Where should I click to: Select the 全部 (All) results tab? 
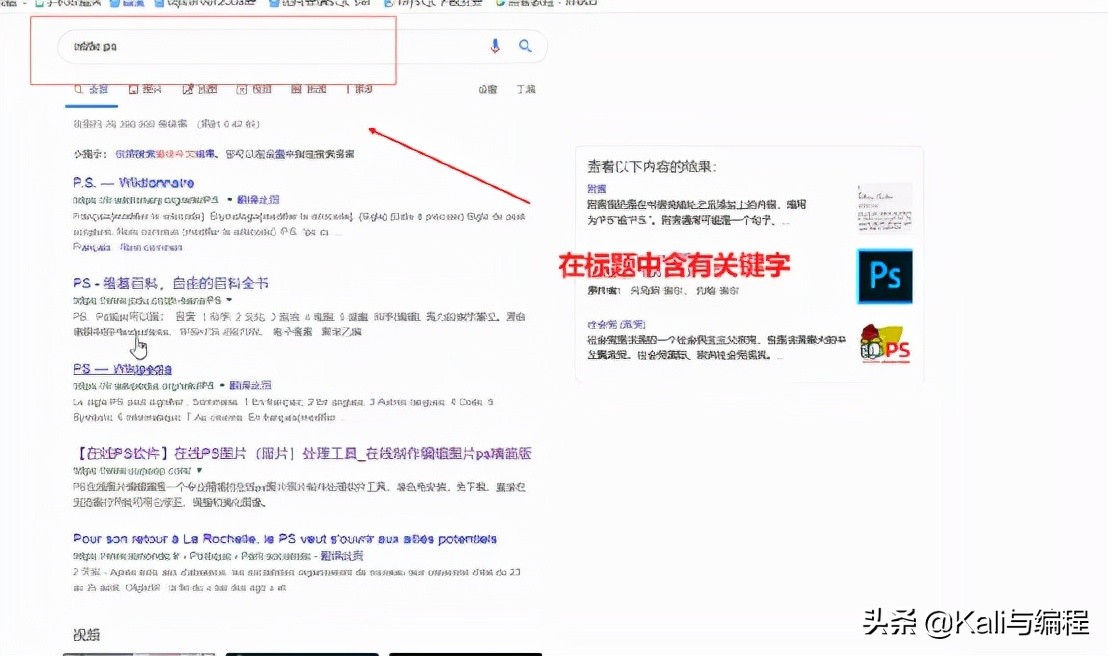91,89
